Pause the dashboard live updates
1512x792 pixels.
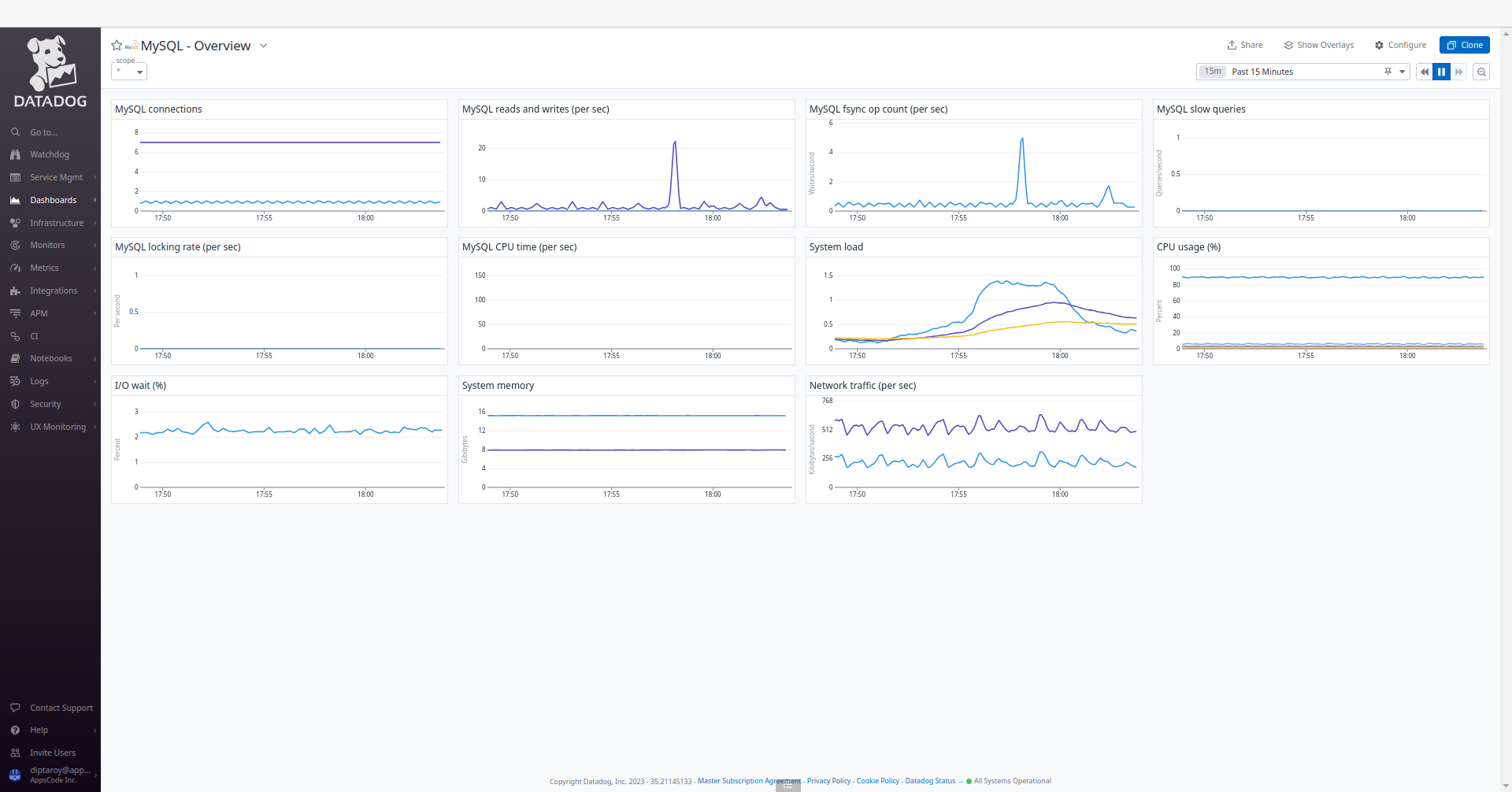point(1441,72)
